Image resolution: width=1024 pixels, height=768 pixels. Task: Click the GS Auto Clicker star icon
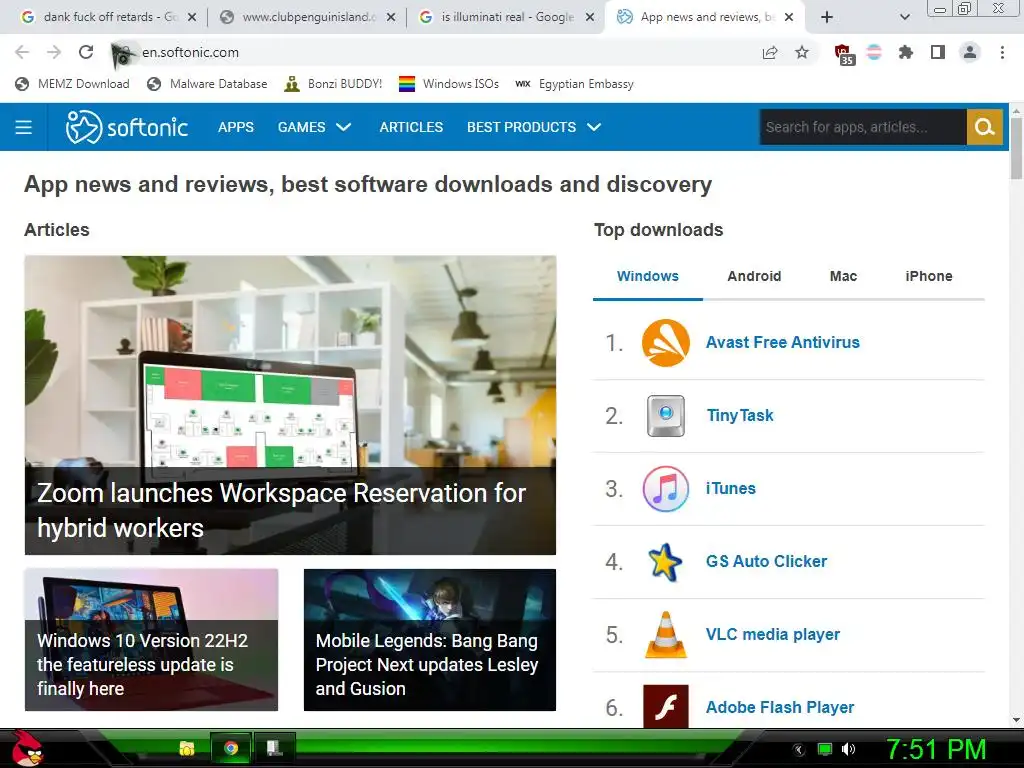coord(665,562)
